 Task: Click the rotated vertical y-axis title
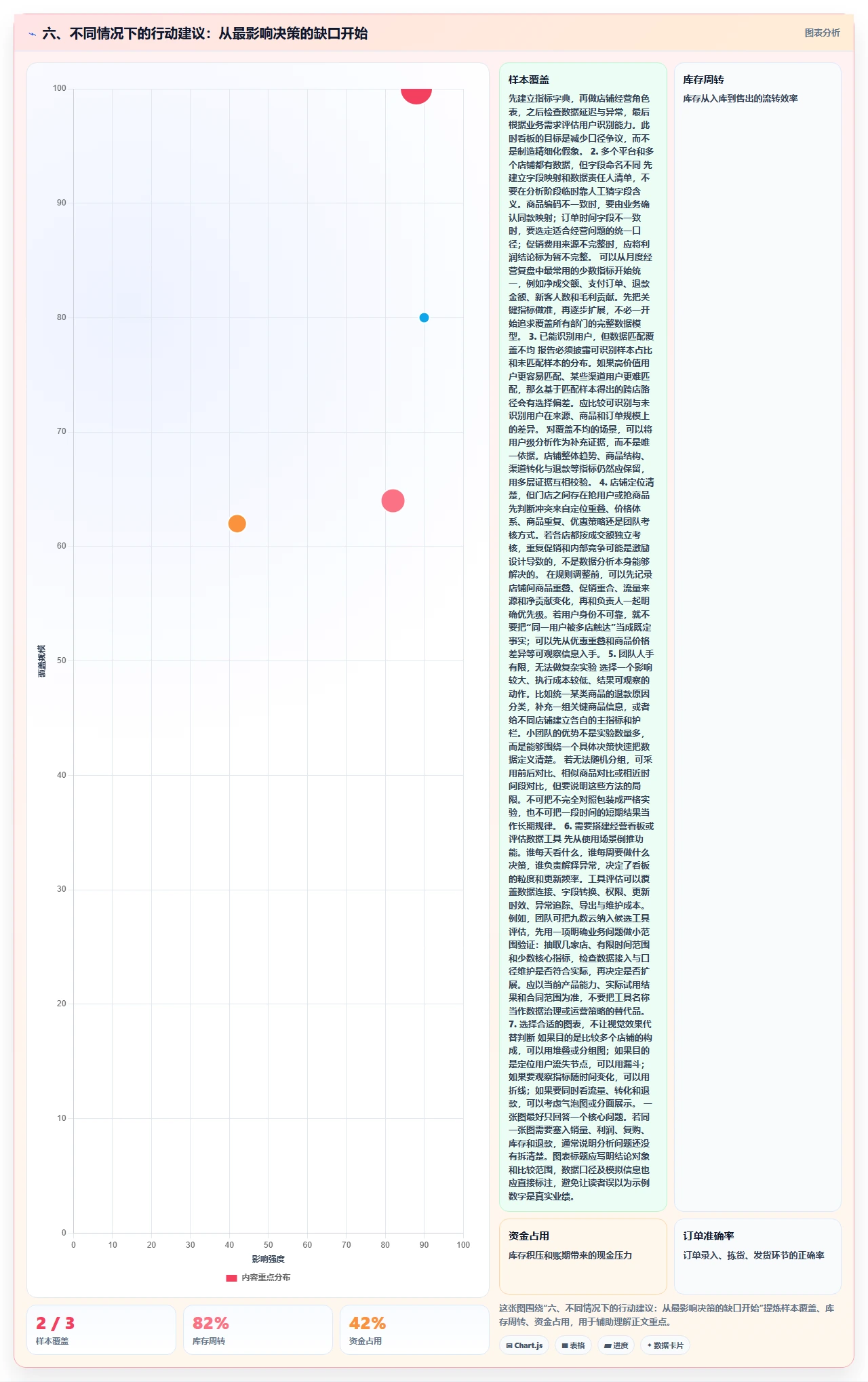click(x=42, y=660)
